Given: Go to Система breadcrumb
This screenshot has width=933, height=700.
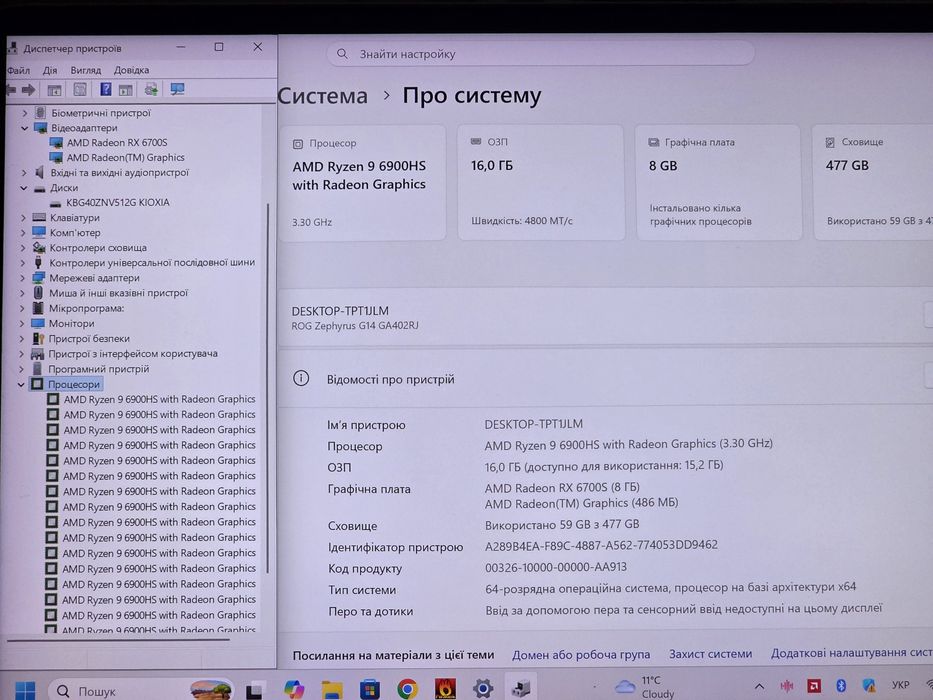Looking at the screenshot, I should 323,96.
